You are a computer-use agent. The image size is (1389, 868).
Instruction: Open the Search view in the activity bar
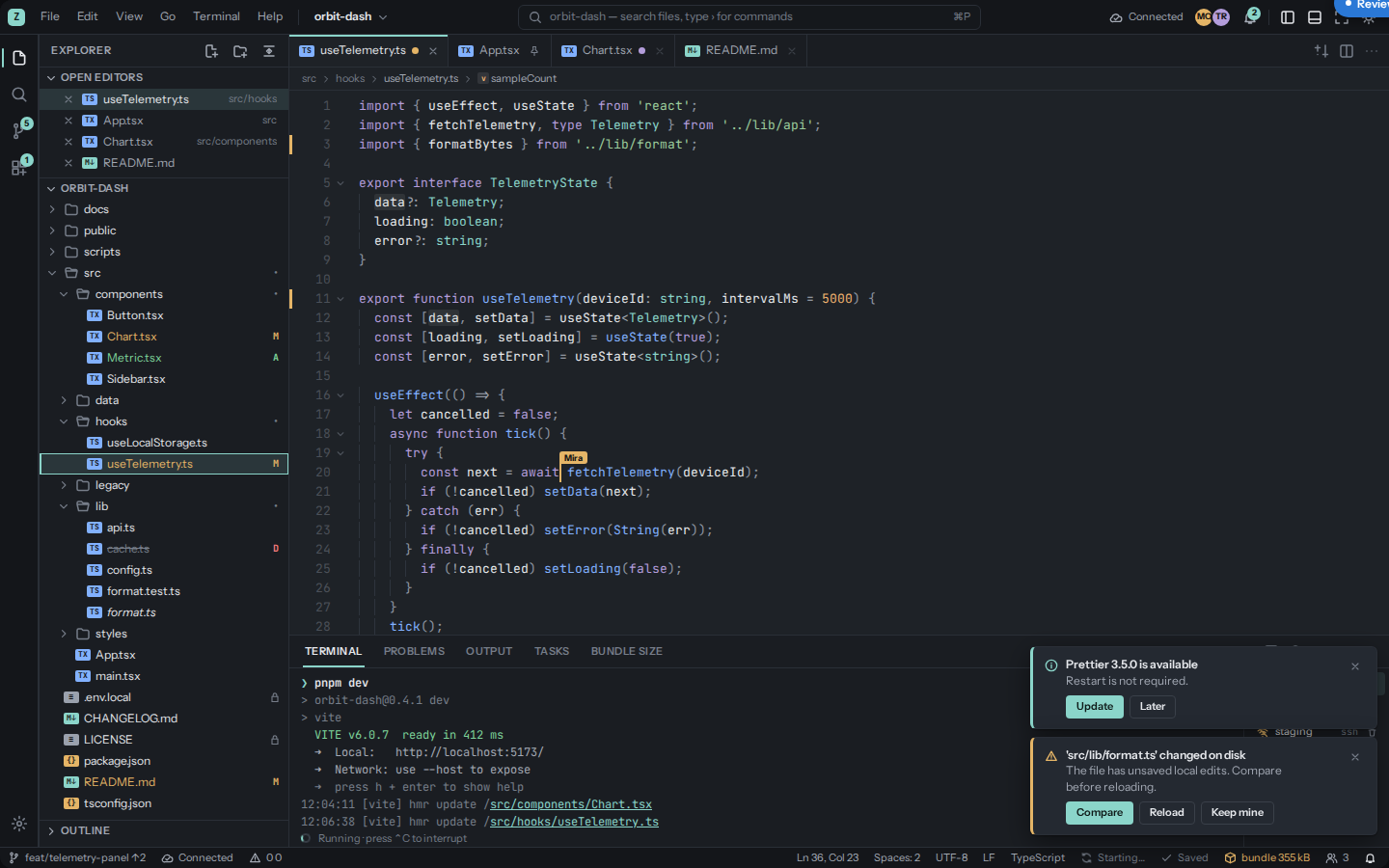pyautogui.click(x=18, y=95)
